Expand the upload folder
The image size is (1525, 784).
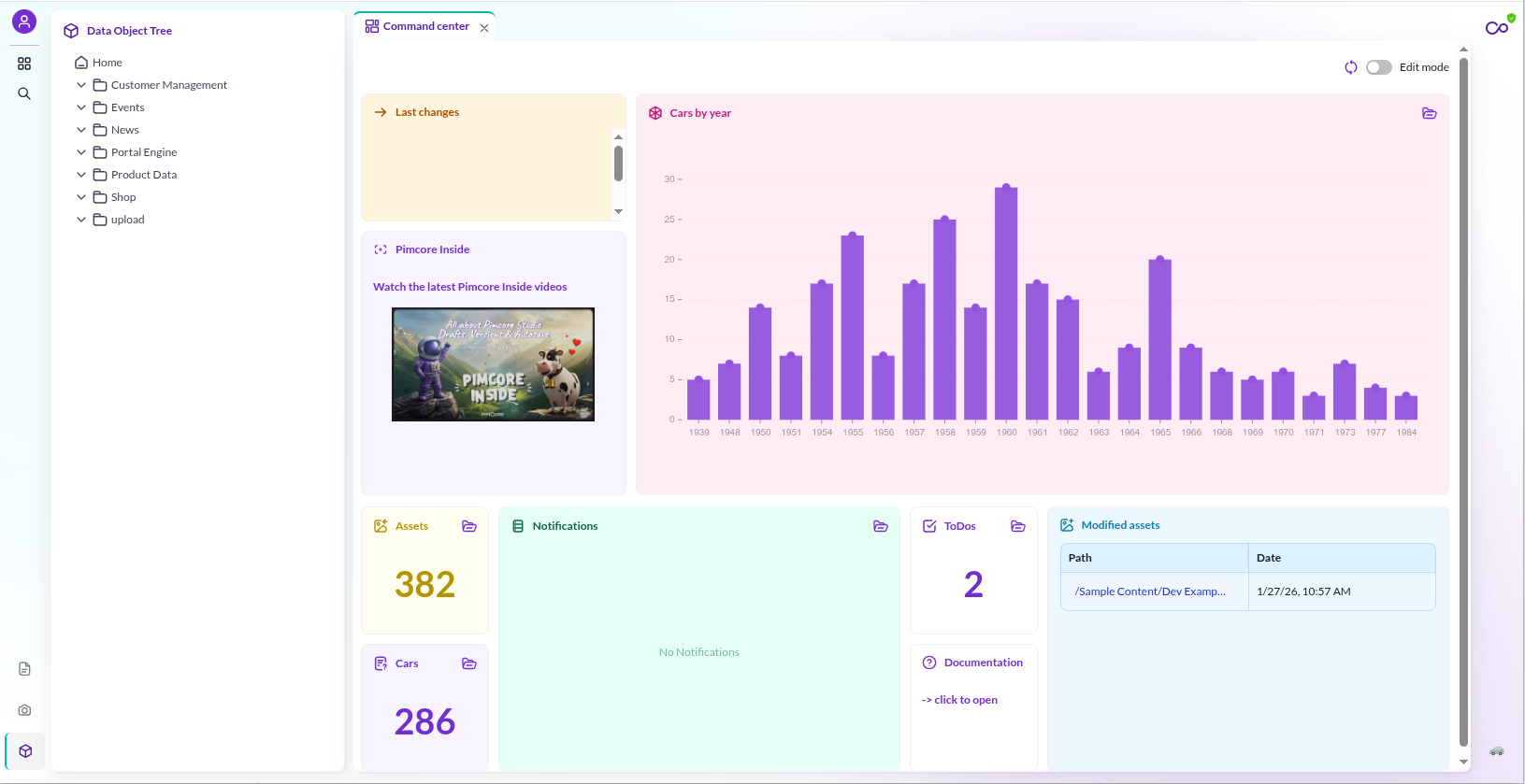[x=81, y=220]
